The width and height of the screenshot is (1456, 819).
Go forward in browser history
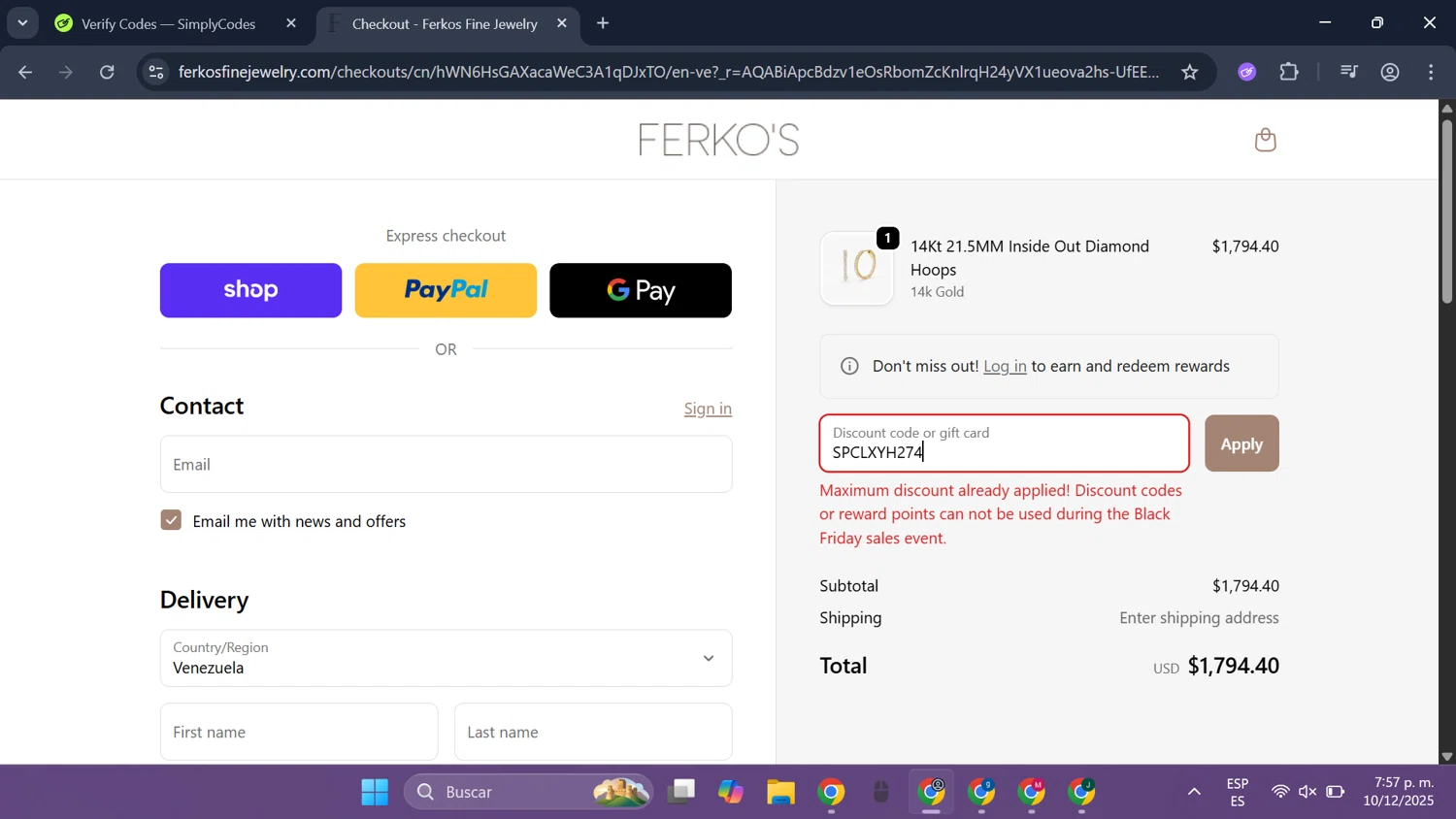(x=66, y=72)
